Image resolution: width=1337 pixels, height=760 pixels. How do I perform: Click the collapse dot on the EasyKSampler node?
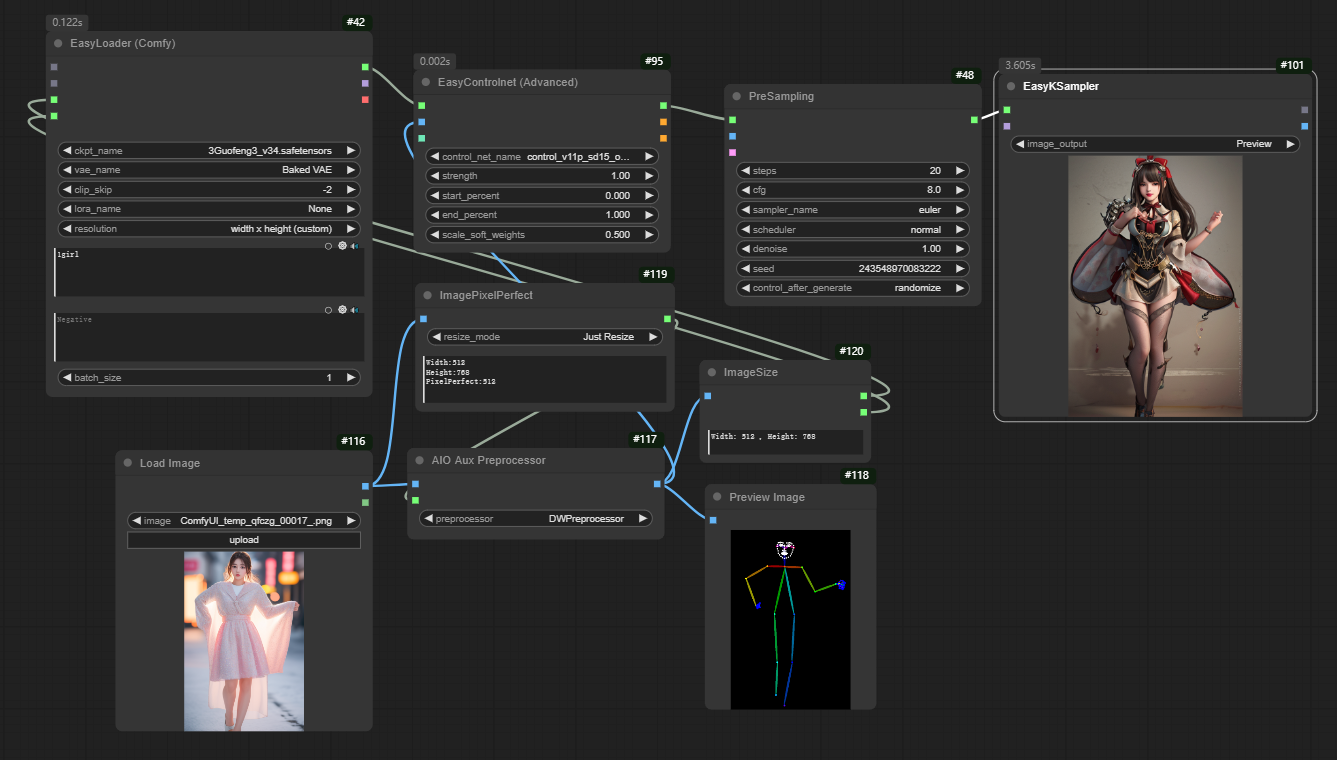click(1011, 86)
